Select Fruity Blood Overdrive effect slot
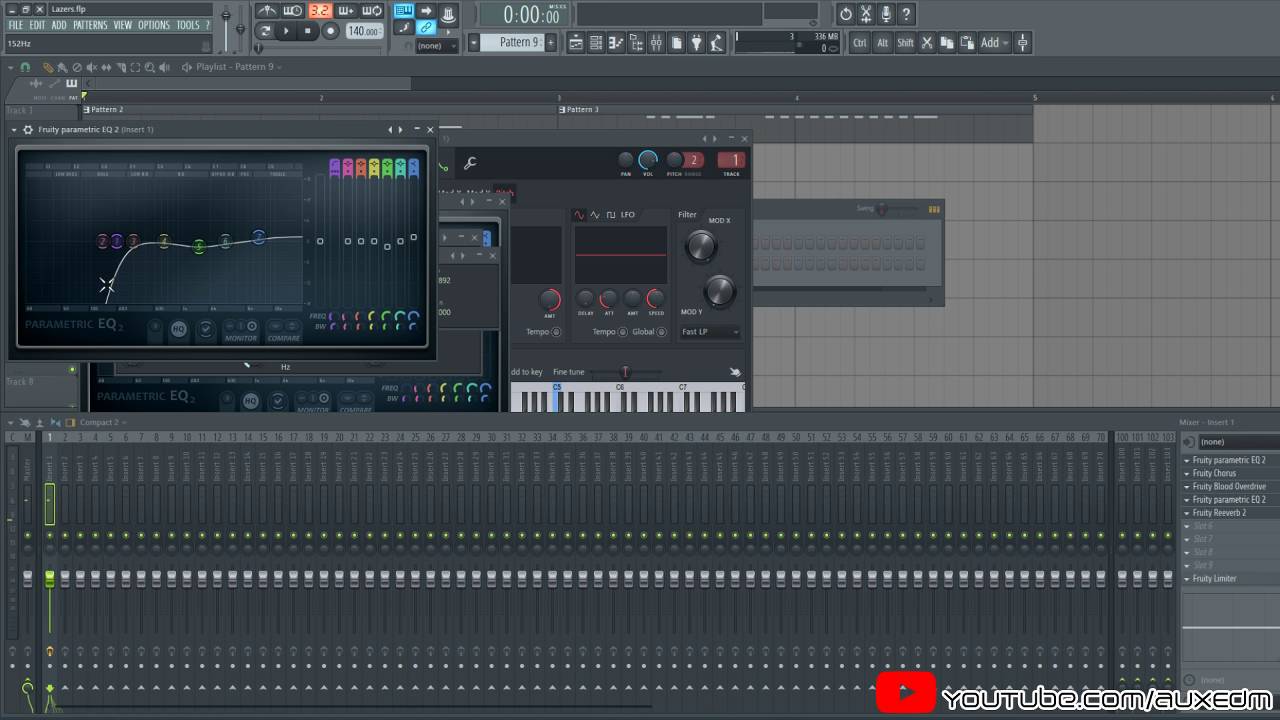 [1229, 487]
